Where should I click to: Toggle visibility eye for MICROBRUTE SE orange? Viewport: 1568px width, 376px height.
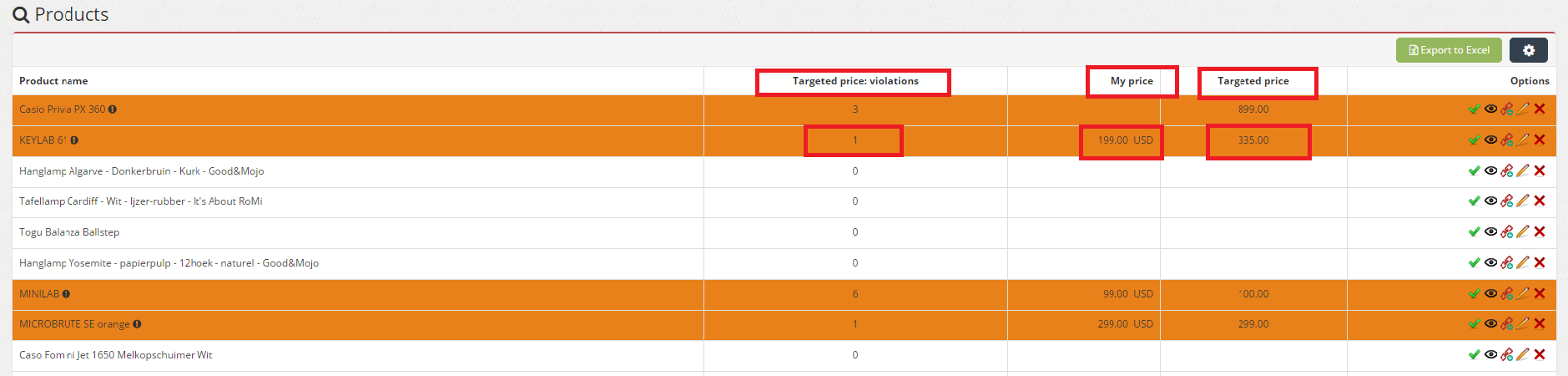(x=1490, y=323)
